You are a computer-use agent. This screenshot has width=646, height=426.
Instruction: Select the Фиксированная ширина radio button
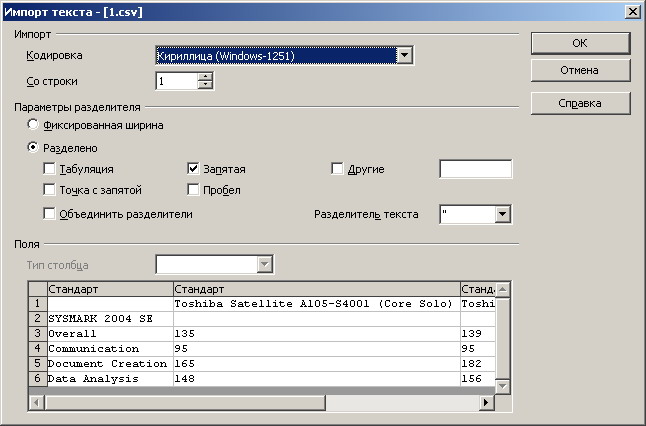(x=34, y=126)
